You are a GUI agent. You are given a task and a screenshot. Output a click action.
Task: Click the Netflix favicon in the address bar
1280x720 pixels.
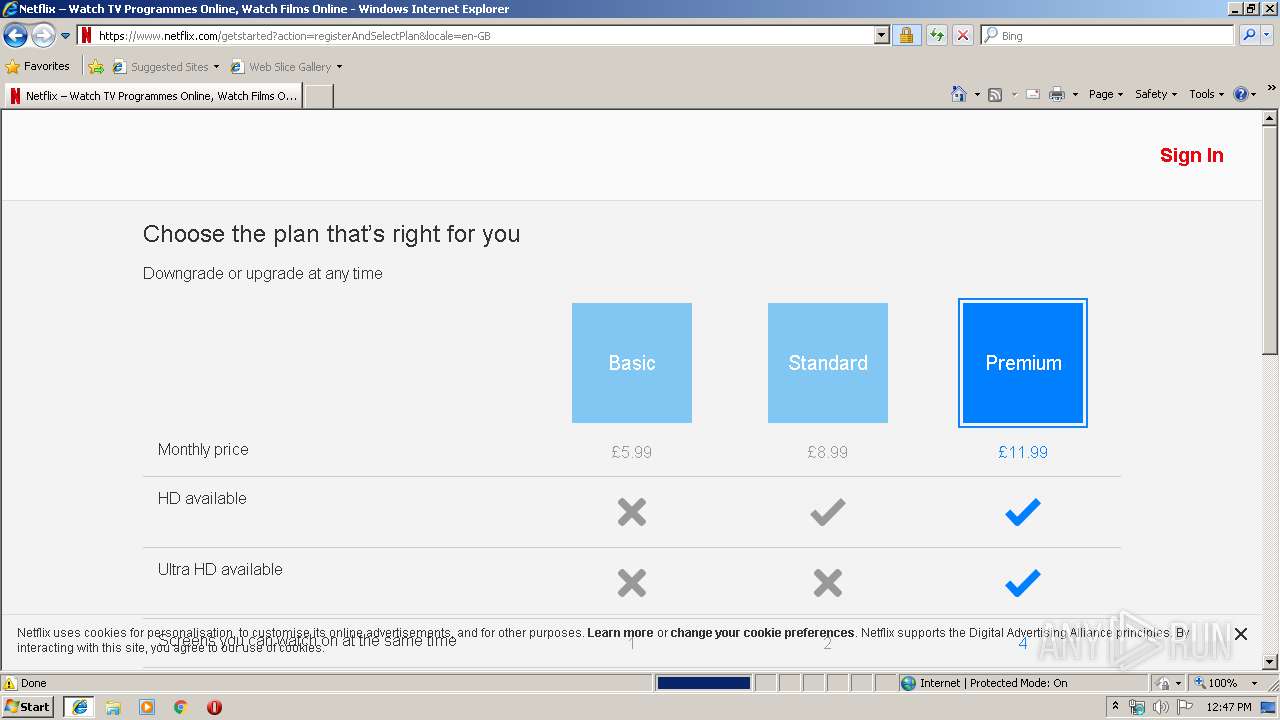(87, 36)
